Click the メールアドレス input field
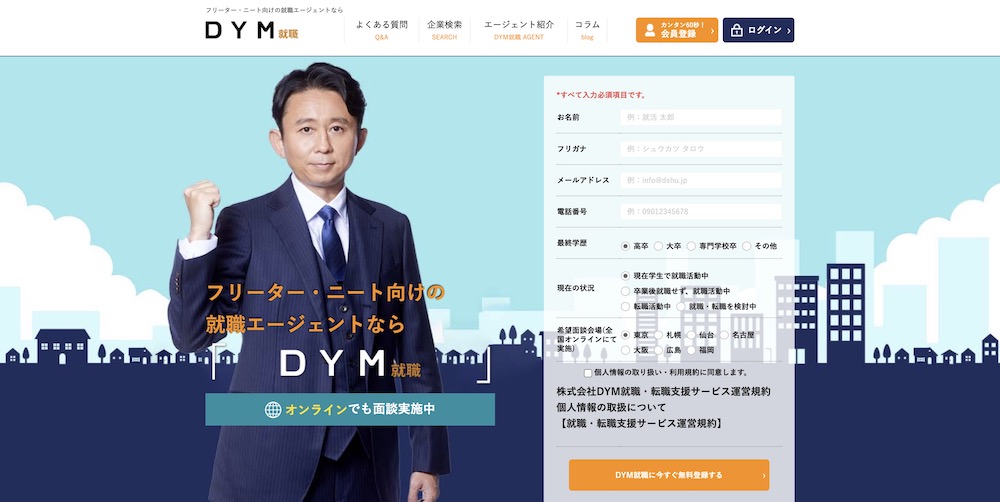Screen dimensions: 1000x502 tap(701, 181)
